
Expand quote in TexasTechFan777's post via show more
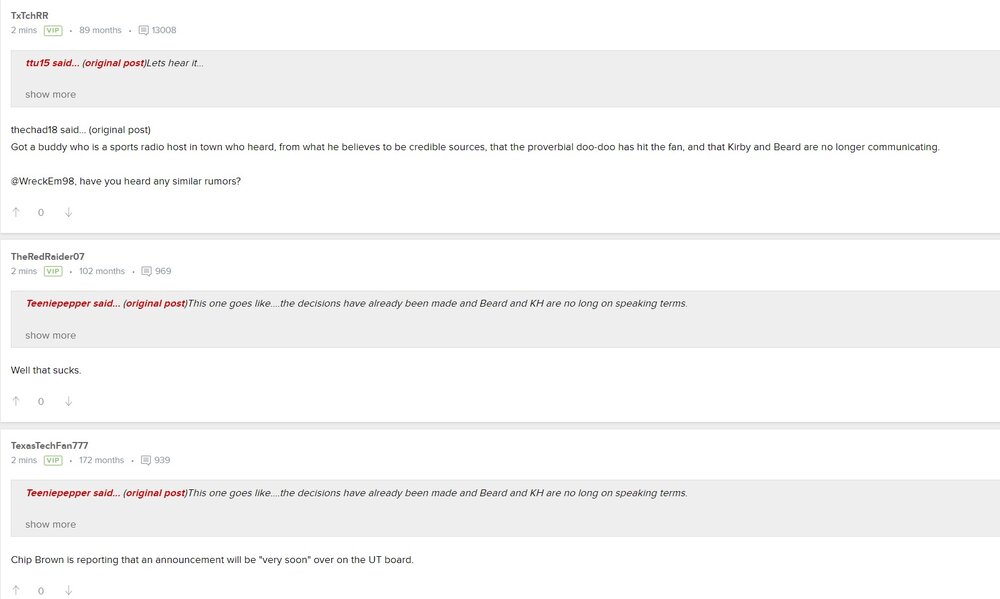tap(50, 524)
